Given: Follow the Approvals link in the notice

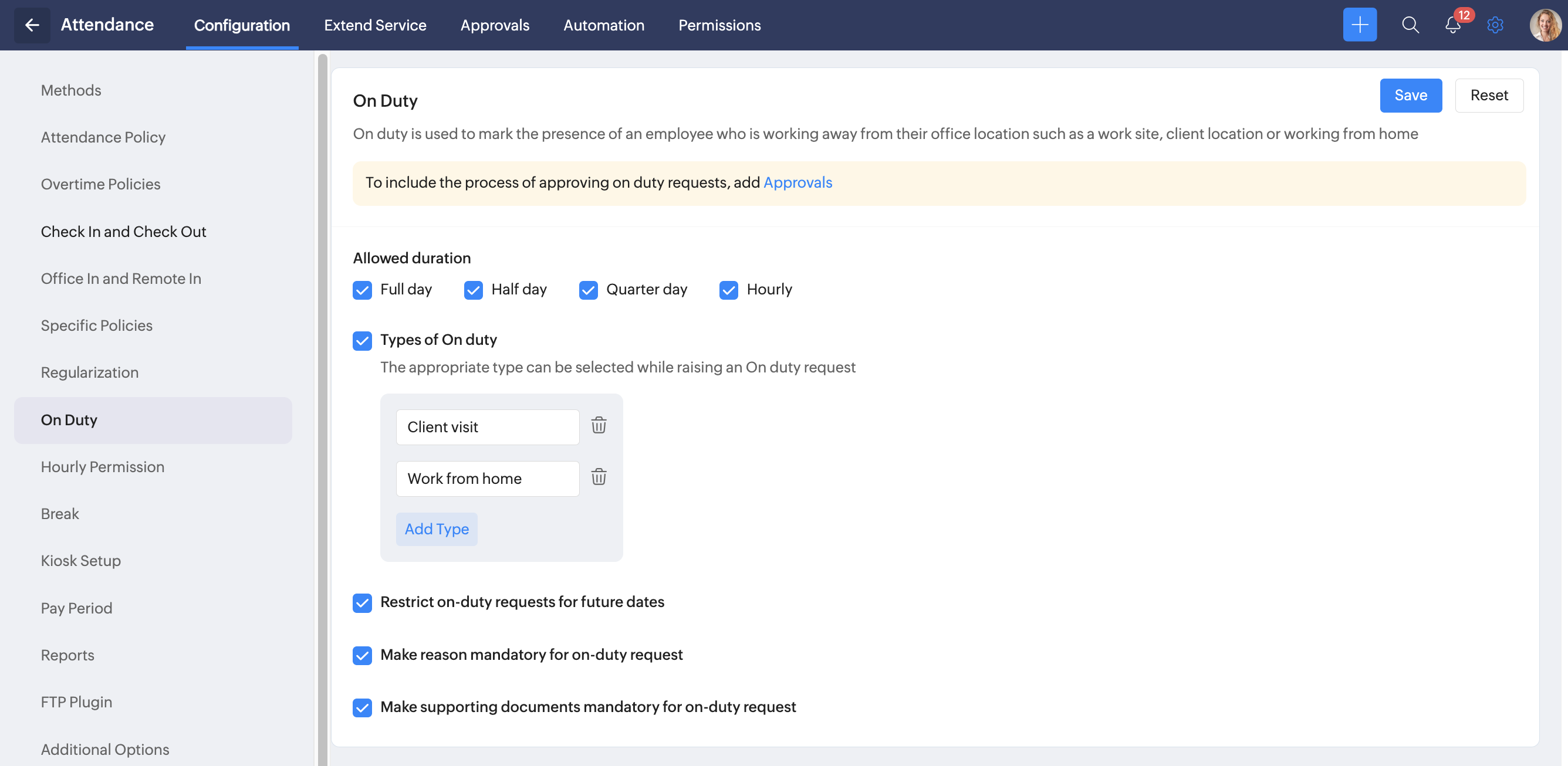Looking at the screenshot, I should [797, 182].
